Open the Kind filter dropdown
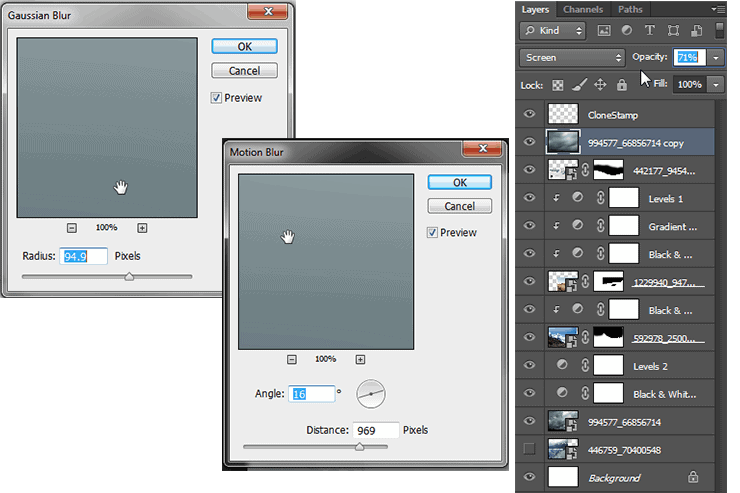 (553, 31)
